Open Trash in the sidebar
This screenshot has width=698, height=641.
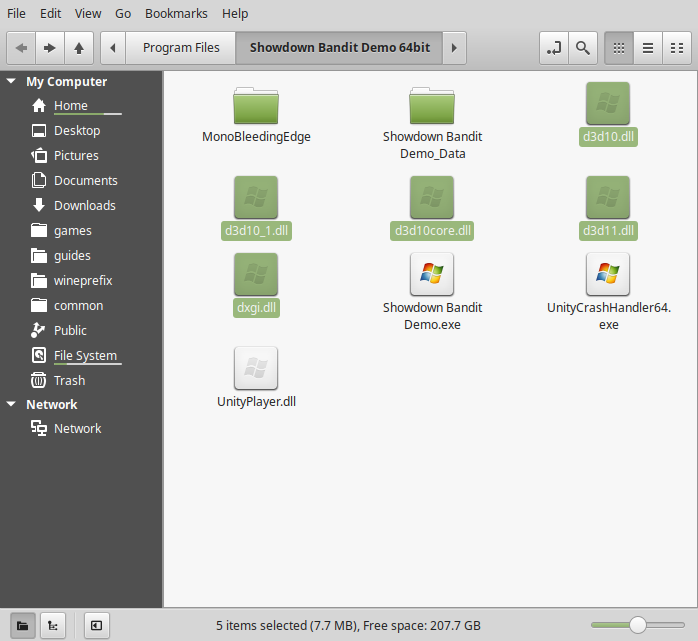click(81, 380)
